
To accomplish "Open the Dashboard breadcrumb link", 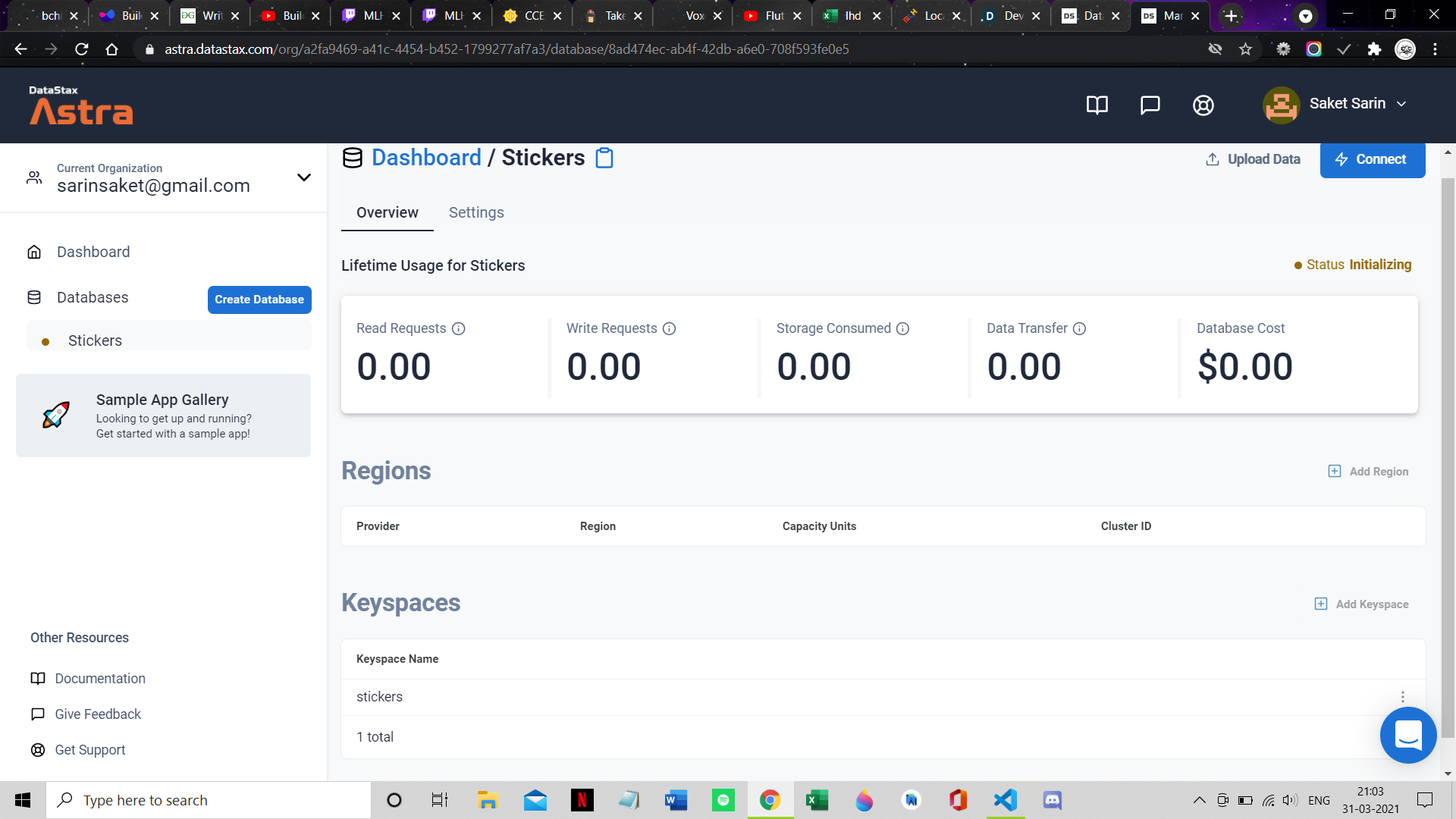I will 426,158.
